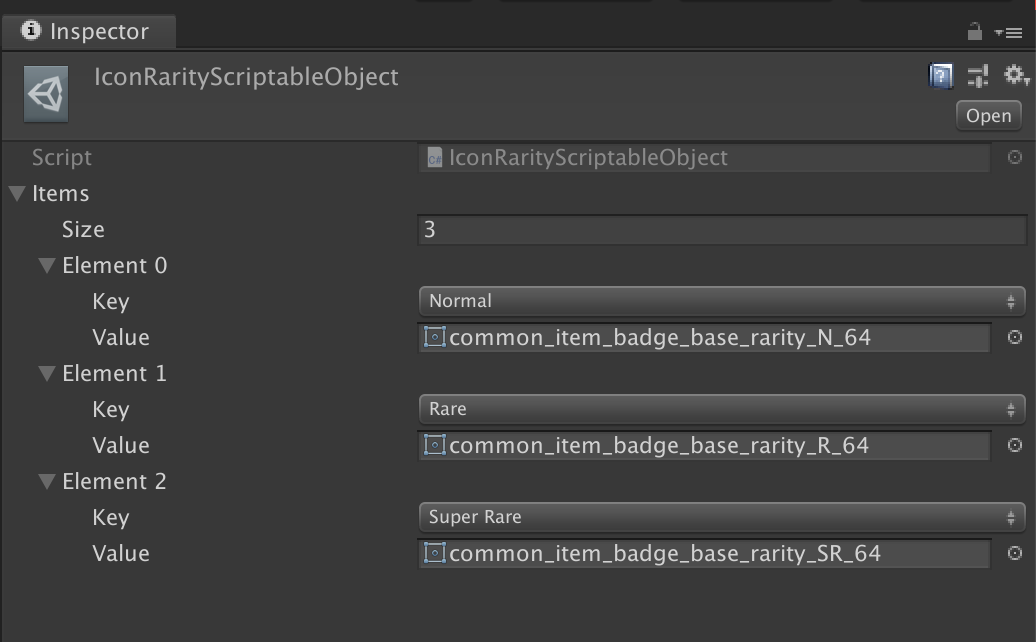Open the gear settings menu
The image size is (1036, 642).
point(1016,75)
